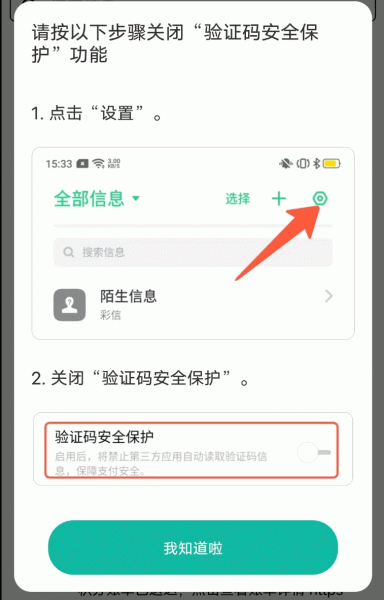Click the 搜索信息 search field
The image size is (384, 600).
pos(193,252)
